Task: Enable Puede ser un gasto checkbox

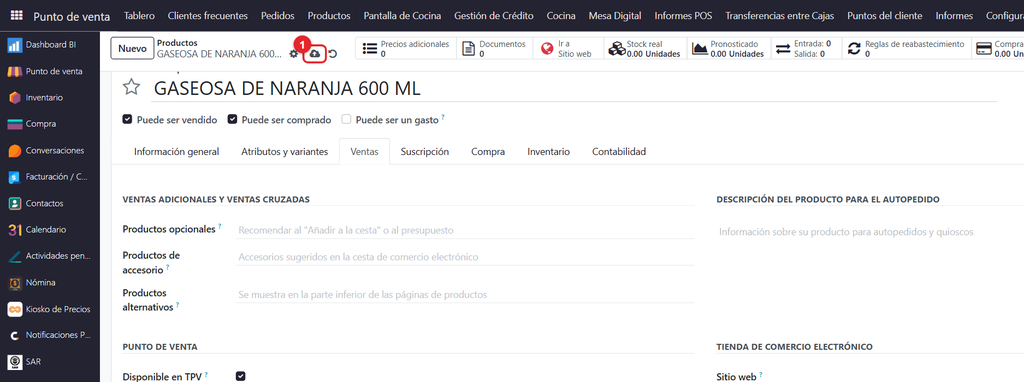Action: point(347,119)
